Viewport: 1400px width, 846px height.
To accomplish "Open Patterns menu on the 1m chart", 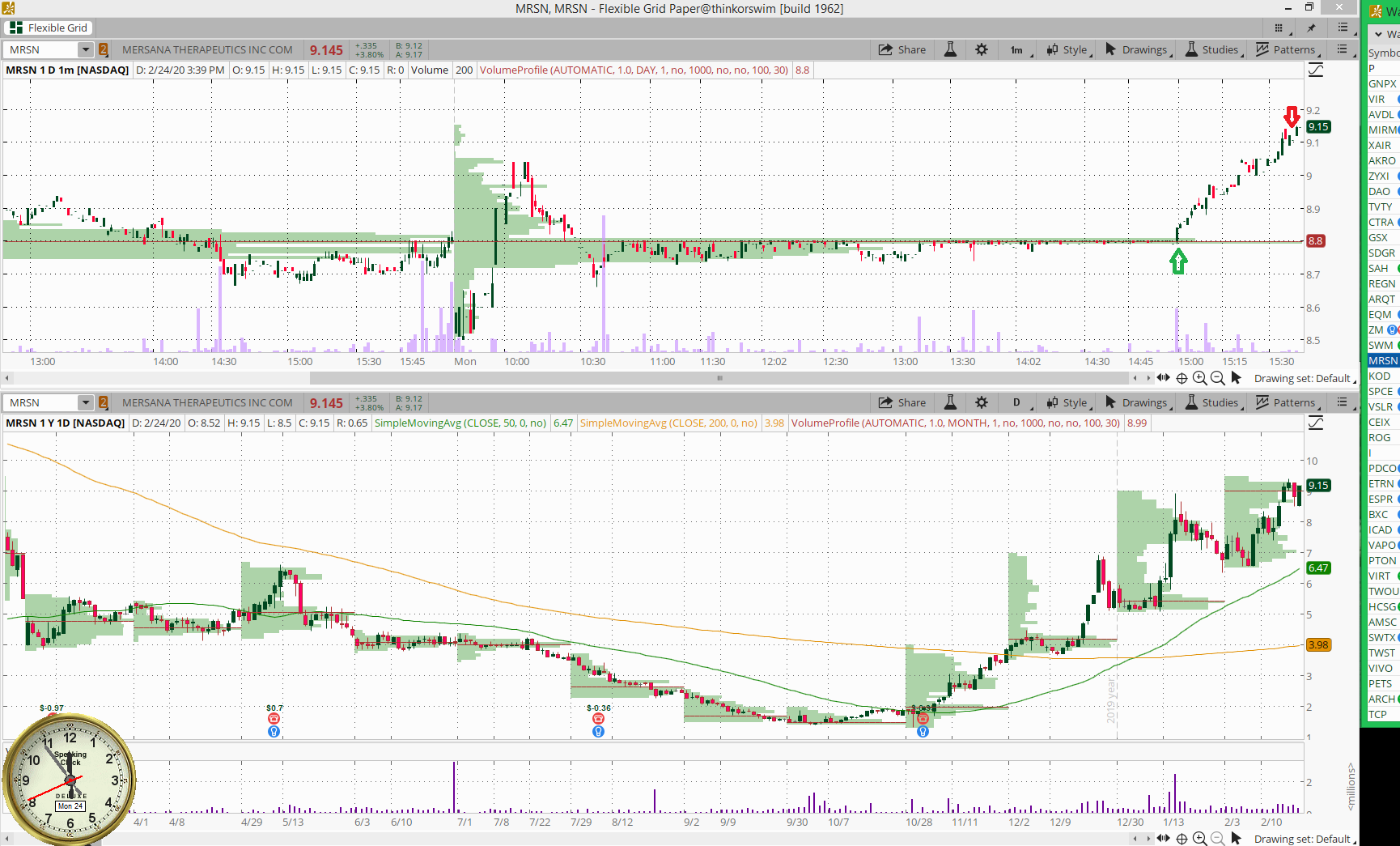I will pyautogui.click(x=1287, y=49).
